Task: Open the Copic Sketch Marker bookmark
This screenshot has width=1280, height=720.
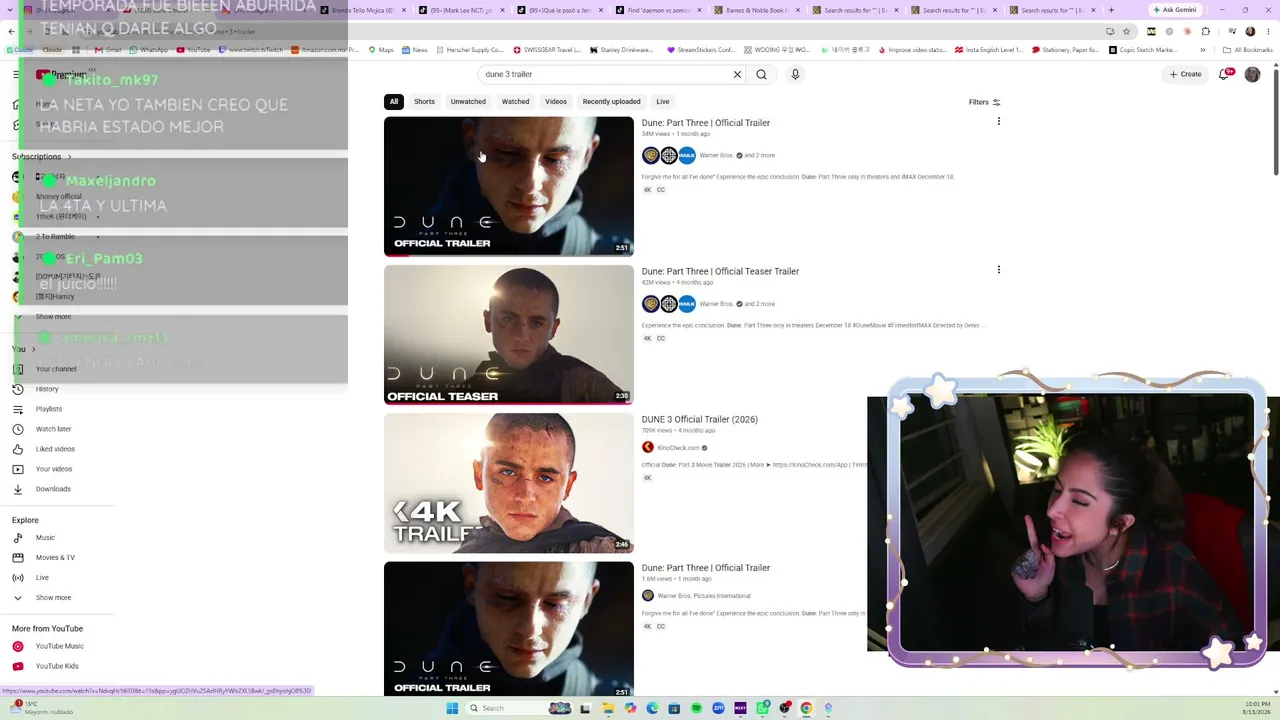Action: point(1142,50)
